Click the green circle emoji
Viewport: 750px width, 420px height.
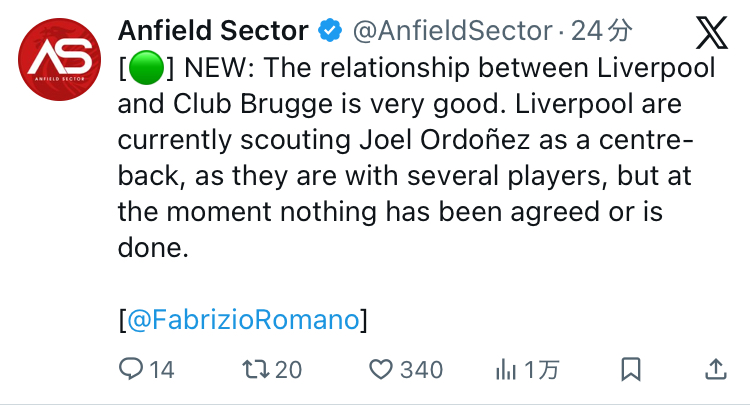click(146, 70)
